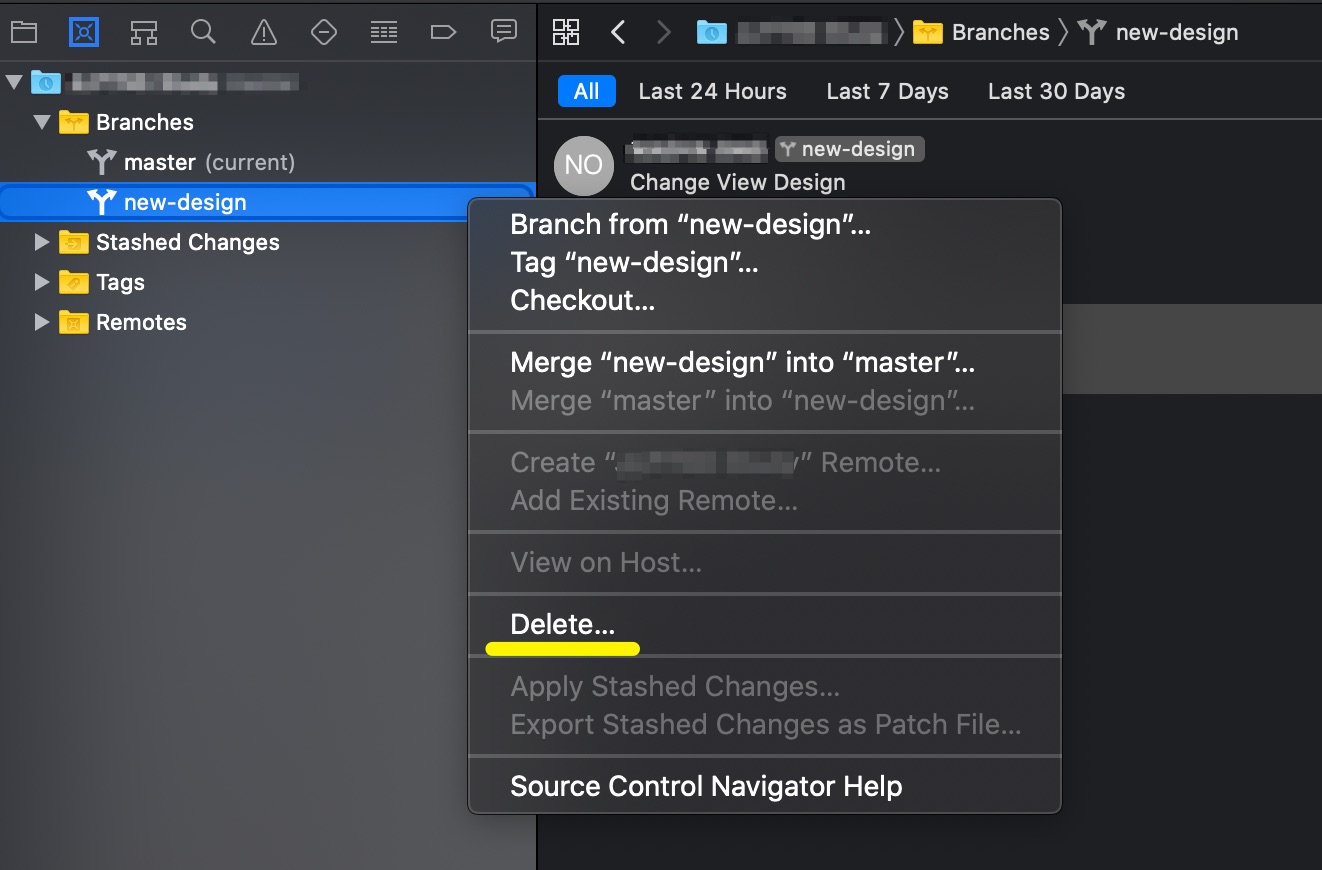Select the Stashed Changes label
This screenshot has height=870, width=1322.
coord(188,242)
